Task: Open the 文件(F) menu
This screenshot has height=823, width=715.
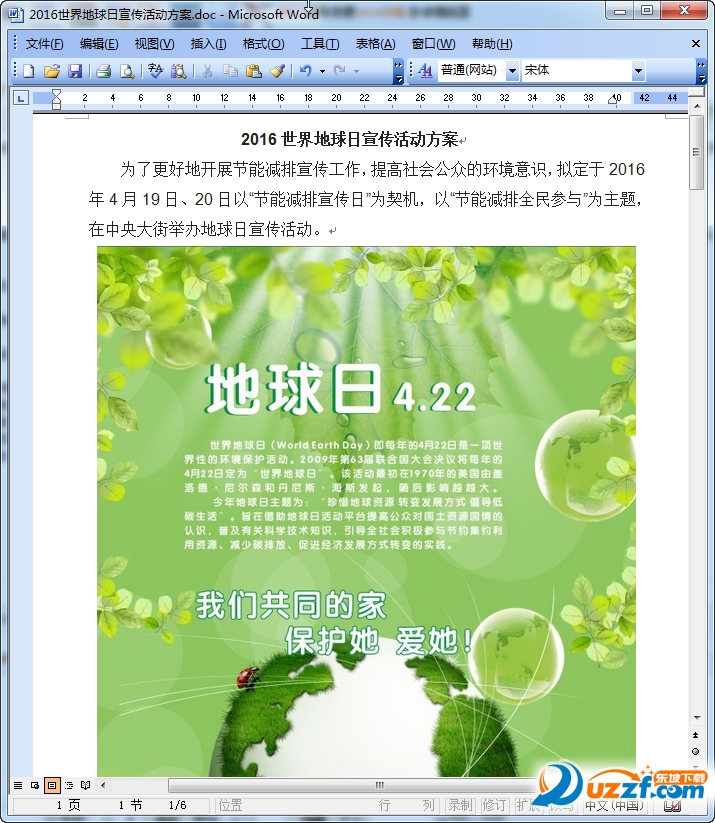Action: click(x=45, y=44)
